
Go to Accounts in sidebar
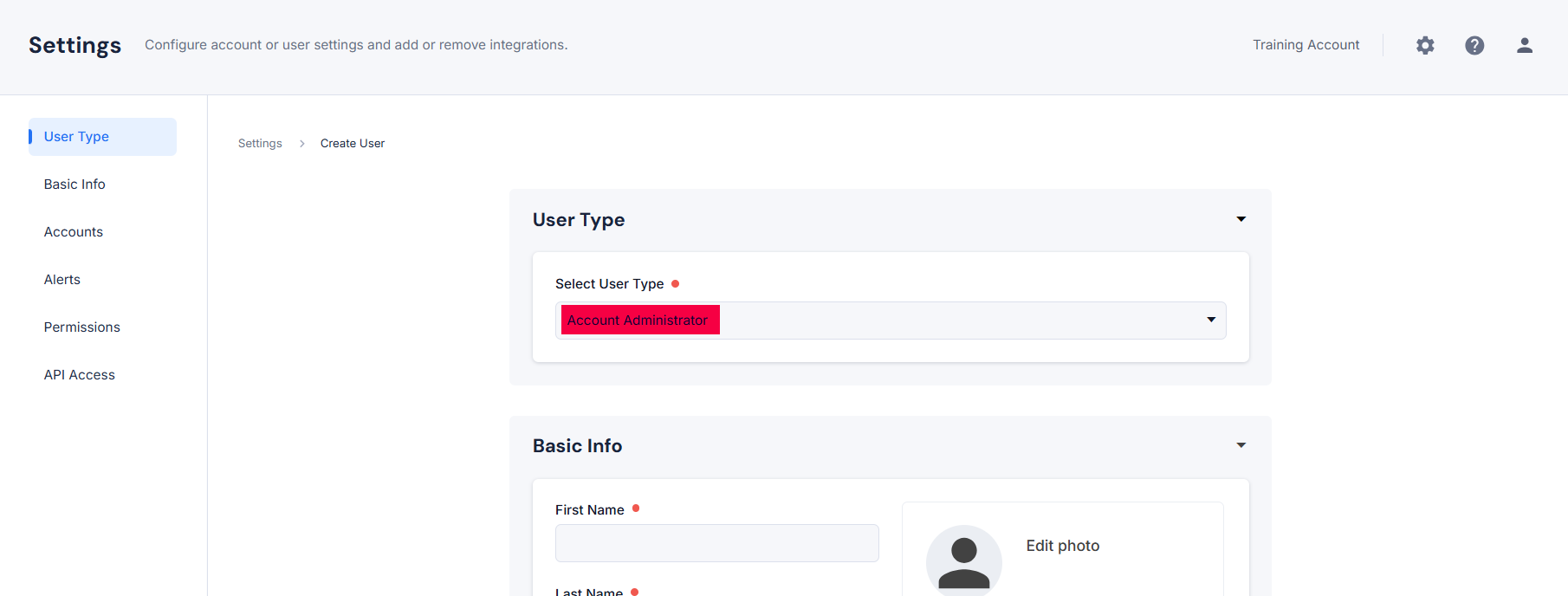(x=74, y=232)
